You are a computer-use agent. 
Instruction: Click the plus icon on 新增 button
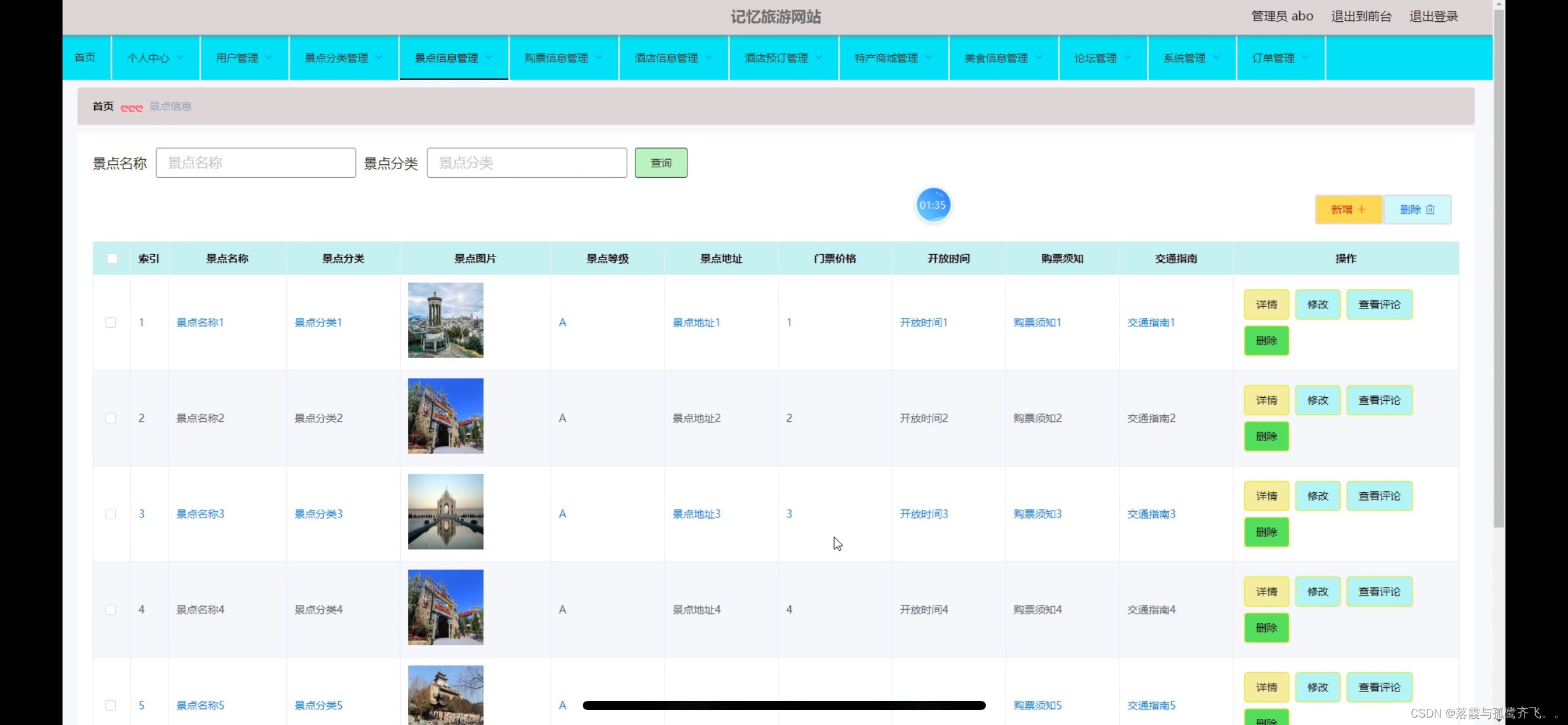coord(1361,209)
